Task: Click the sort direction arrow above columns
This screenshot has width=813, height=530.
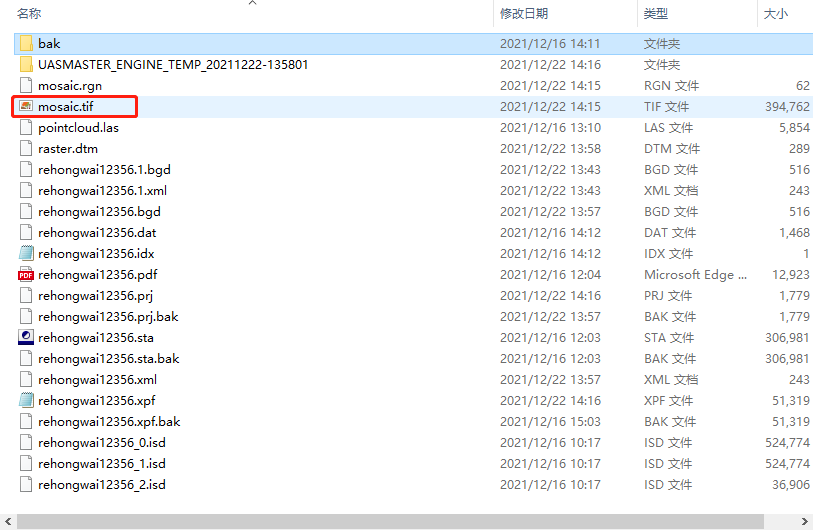Action: 252,3
